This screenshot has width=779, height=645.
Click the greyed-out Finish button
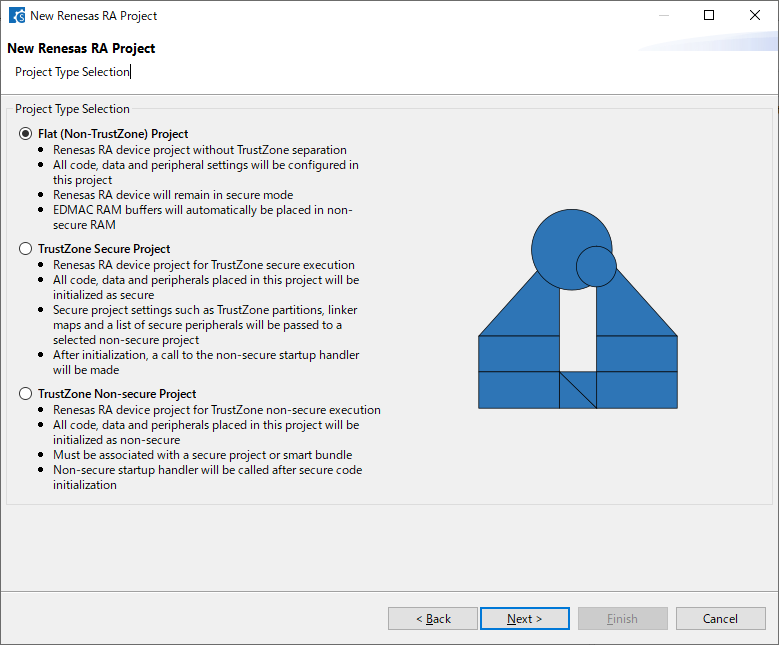621,619
